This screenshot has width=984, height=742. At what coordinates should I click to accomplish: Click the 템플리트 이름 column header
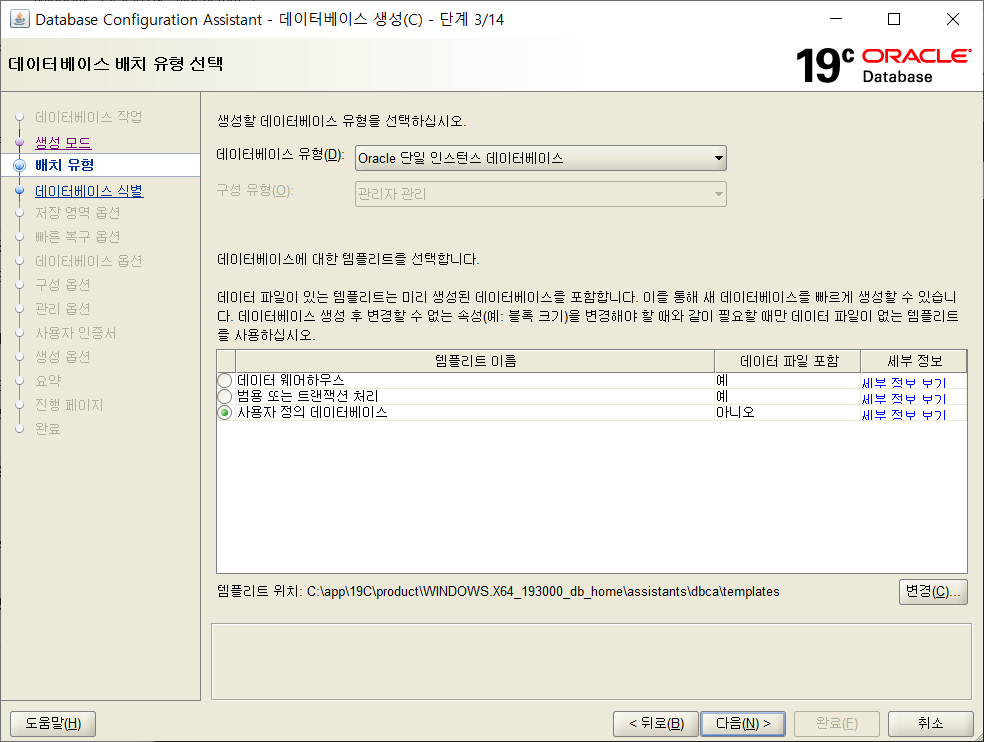[475, 361]
